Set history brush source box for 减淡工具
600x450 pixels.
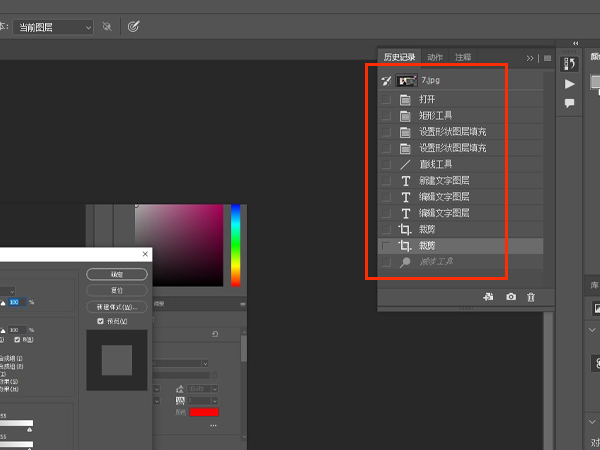click(386, 262)
